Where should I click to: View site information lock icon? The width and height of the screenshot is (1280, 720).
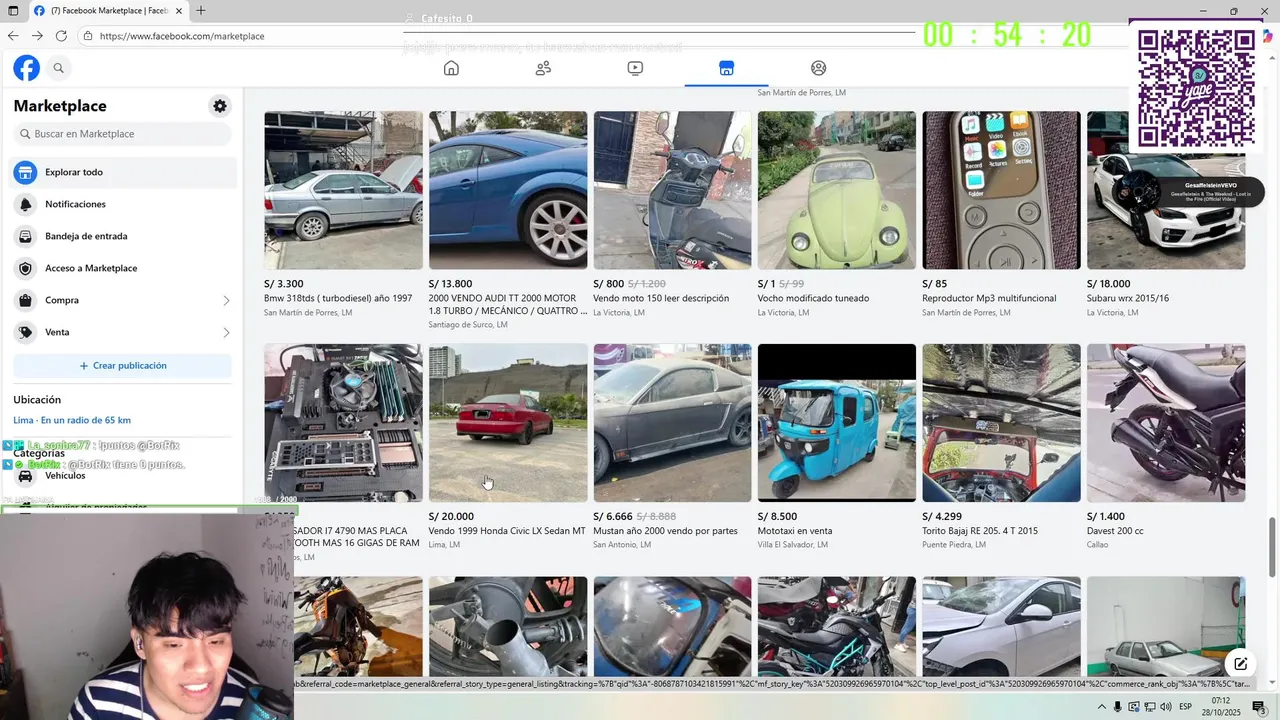coord(88,36)
